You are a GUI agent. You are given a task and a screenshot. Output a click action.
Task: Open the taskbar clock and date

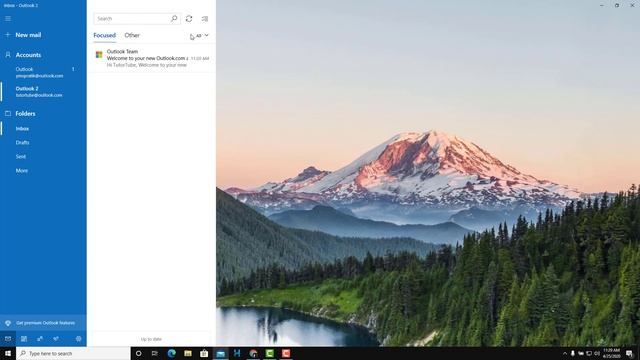(611, 353)
